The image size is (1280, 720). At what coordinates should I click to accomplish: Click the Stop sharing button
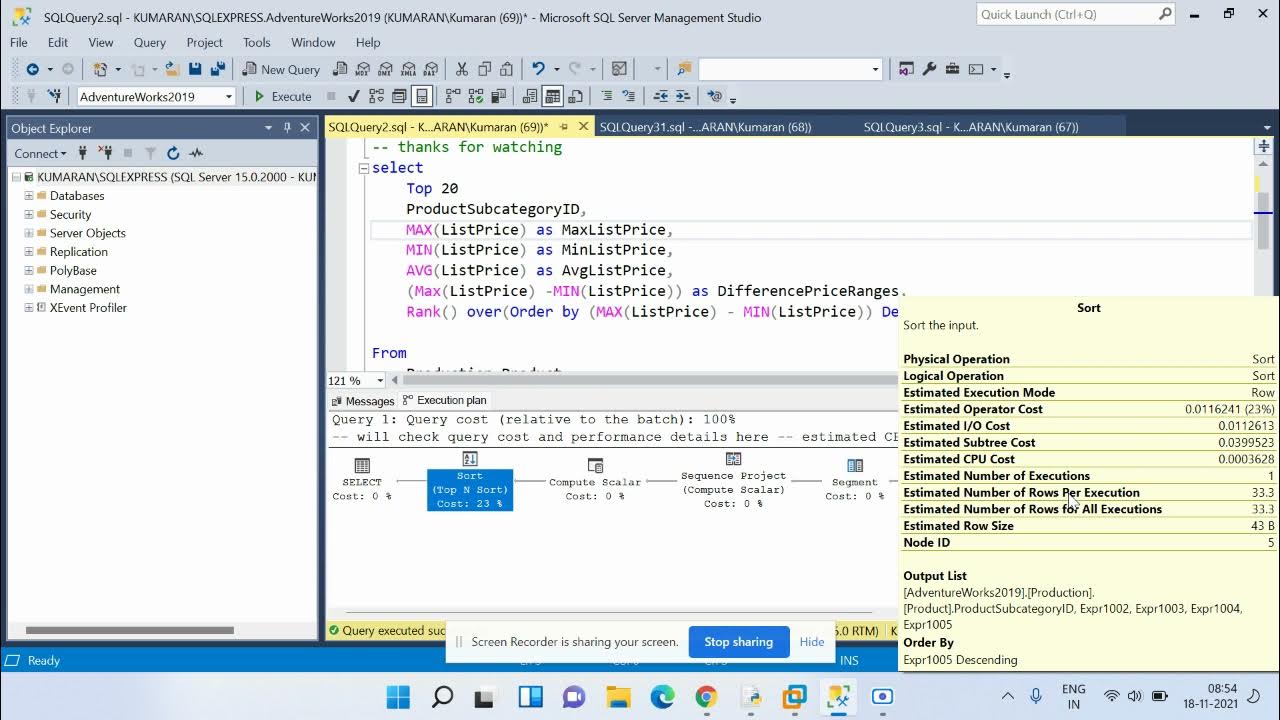[x=738, y=642]
